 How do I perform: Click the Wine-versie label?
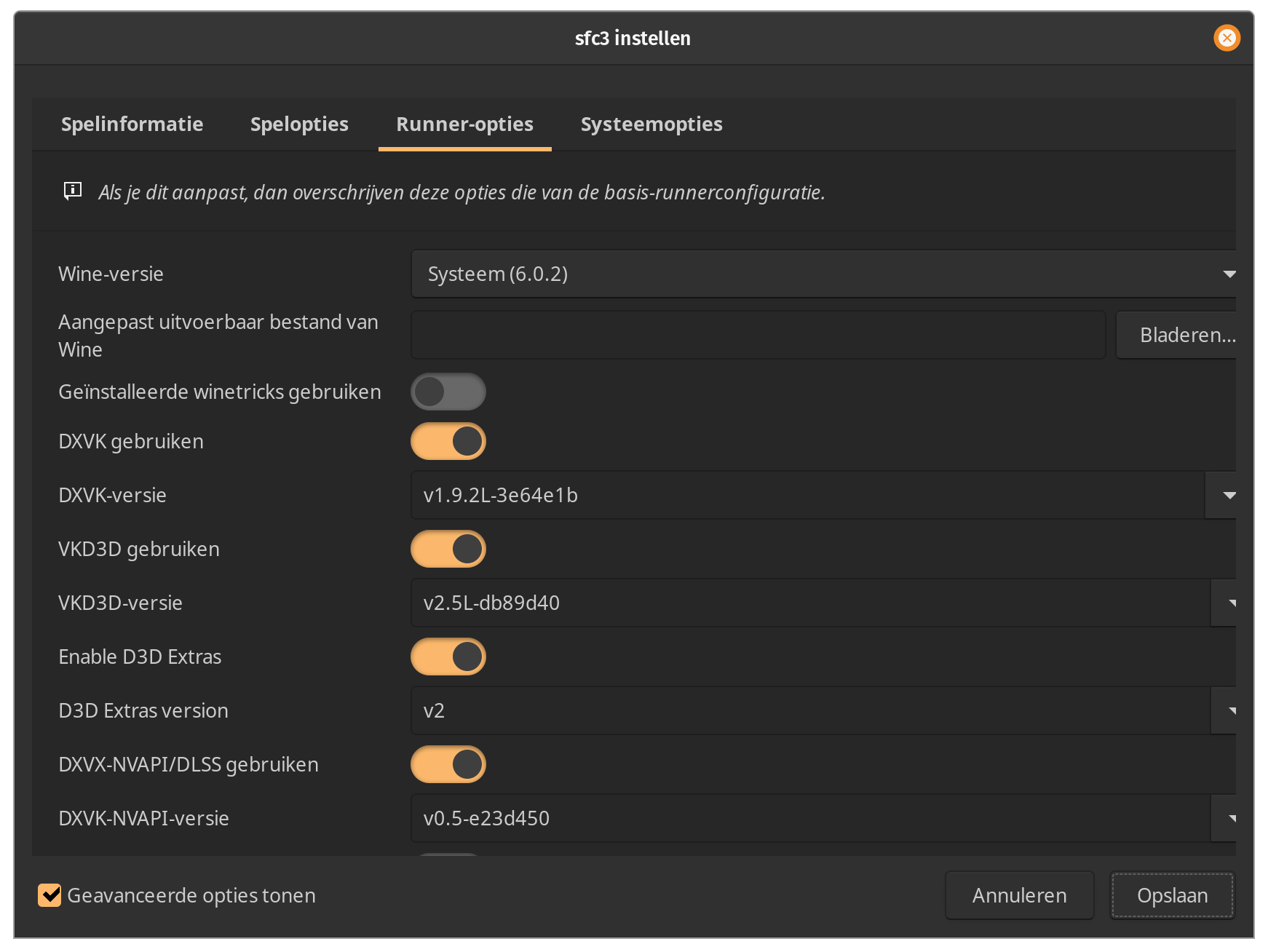111,274
